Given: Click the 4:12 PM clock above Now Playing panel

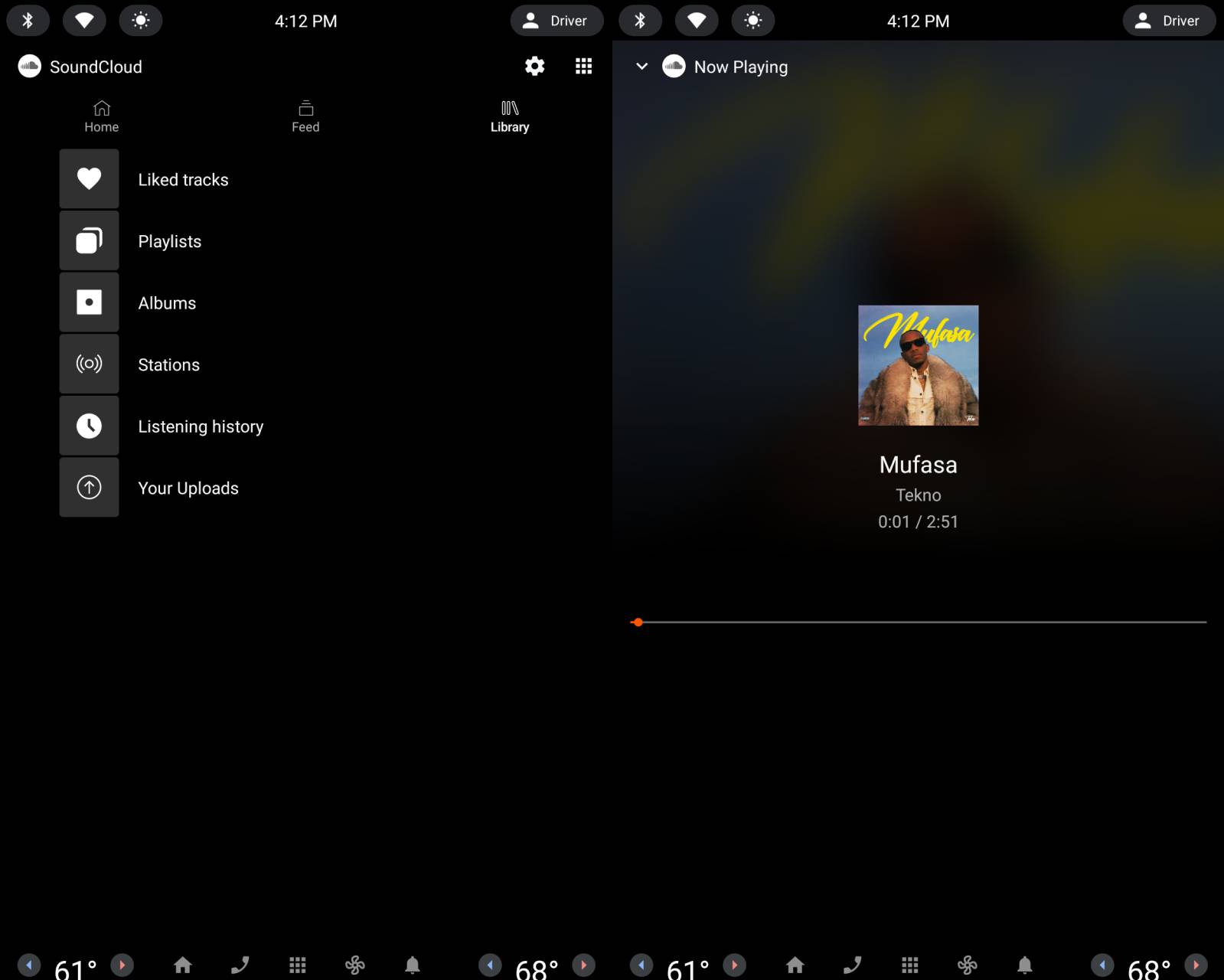Looking at the screenshot, I should [918, 21].
